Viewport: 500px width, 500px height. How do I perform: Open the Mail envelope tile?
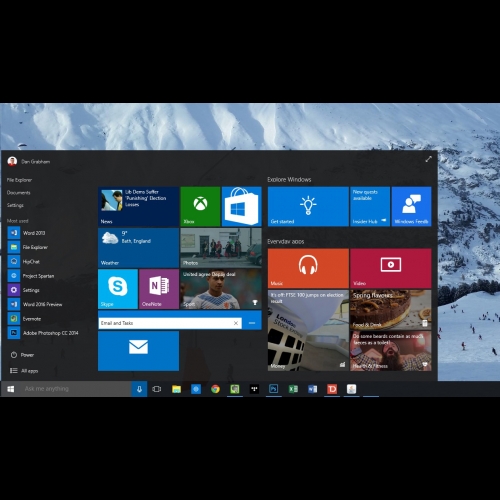(x=138, y=351)
